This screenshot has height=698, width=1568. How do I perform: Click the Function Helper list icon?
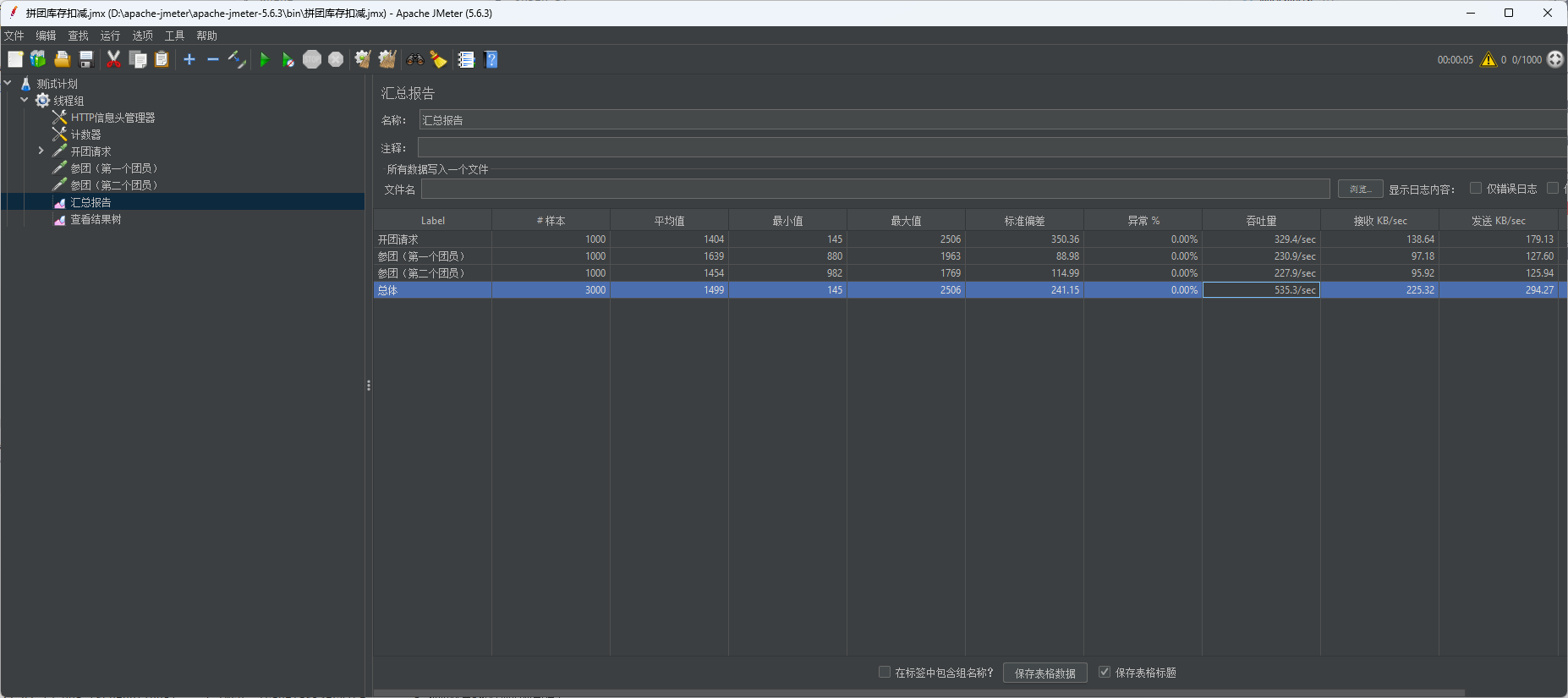(466, 59)
